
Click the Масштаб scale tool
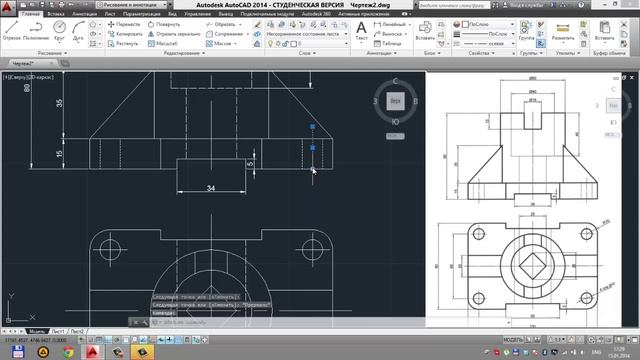click(162, 43)
